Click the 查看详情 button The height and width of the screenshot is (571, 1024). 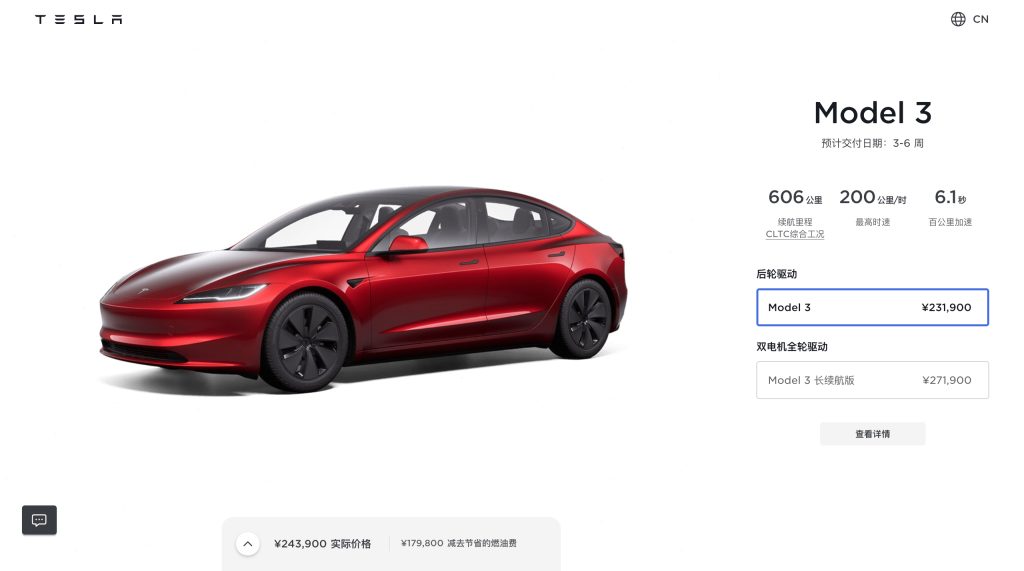[872, 434]
